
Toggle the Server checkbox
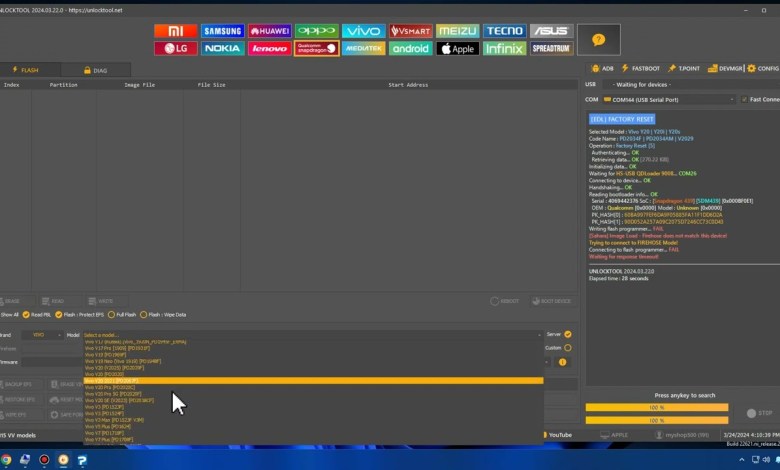point(568,334)
